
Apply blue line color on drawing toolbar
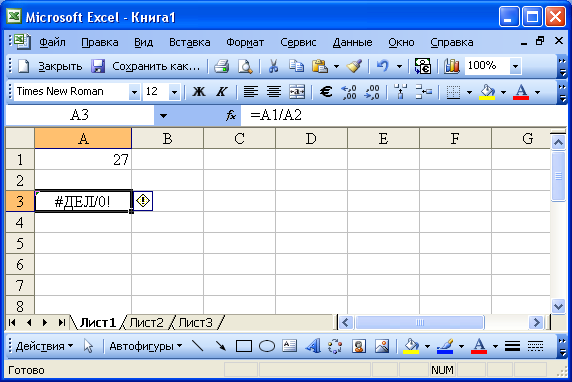pos(445,346)
